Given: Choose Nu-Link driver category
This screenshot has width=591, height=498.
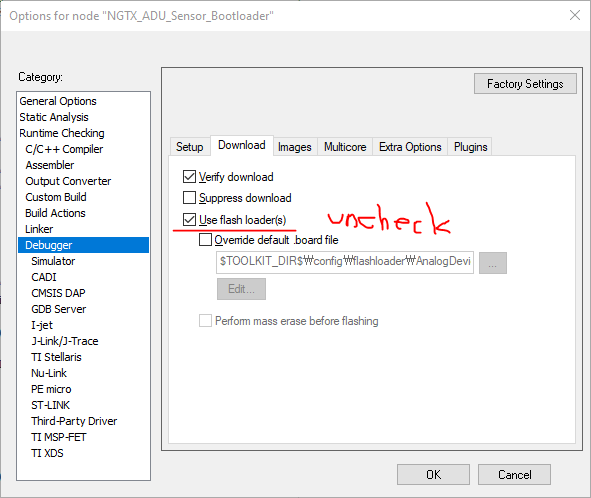Looking at the screenshot, I should [83, 373].
